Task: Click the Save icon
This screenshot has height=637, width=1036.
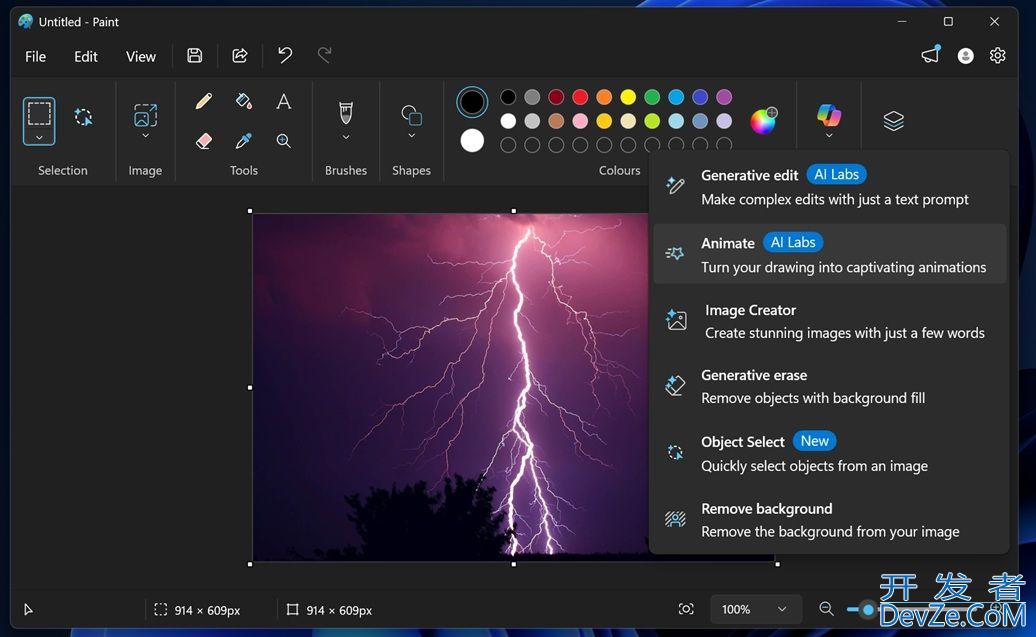Action: click(x=195, y=56)
